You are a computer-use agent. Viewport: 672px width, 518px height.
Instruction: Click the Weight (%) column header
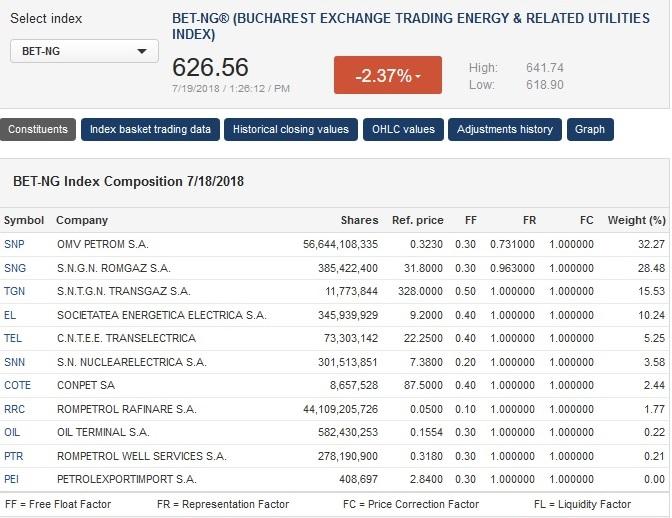[x=636, y=220]
